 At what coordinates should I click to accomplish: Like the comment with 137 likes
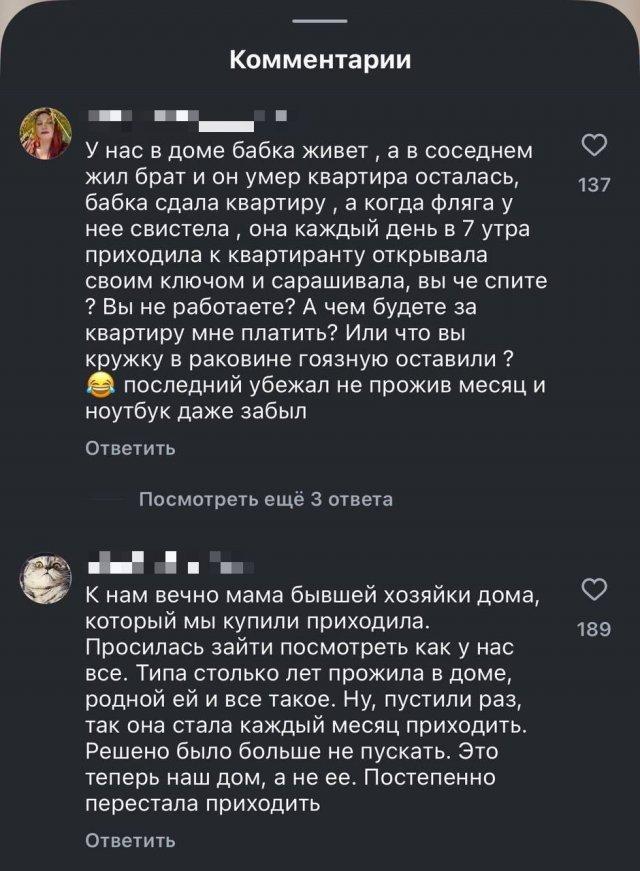(596, 146)
